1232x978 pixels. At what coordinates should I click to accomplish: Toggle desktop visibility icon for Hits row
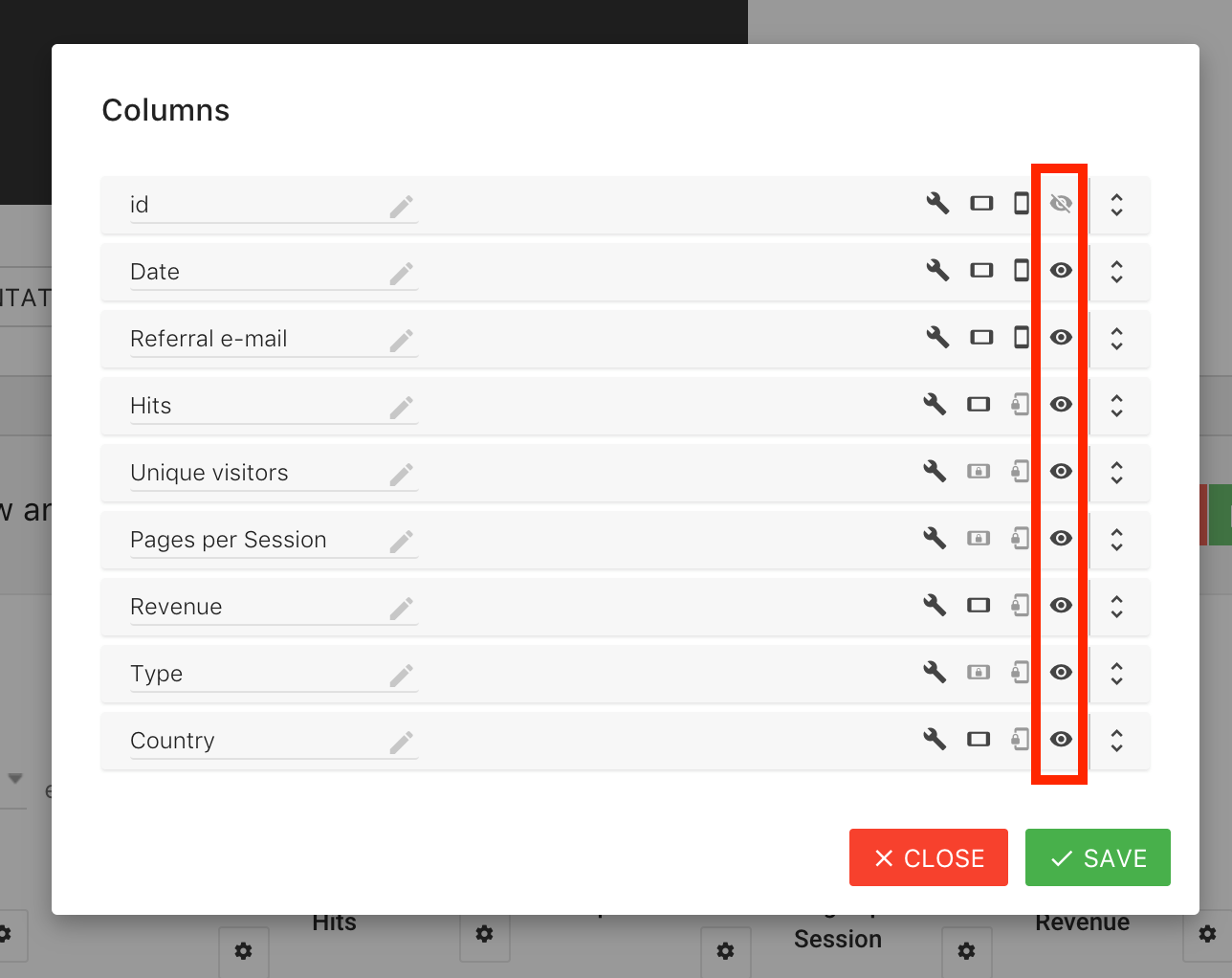(x=980, y=404)
